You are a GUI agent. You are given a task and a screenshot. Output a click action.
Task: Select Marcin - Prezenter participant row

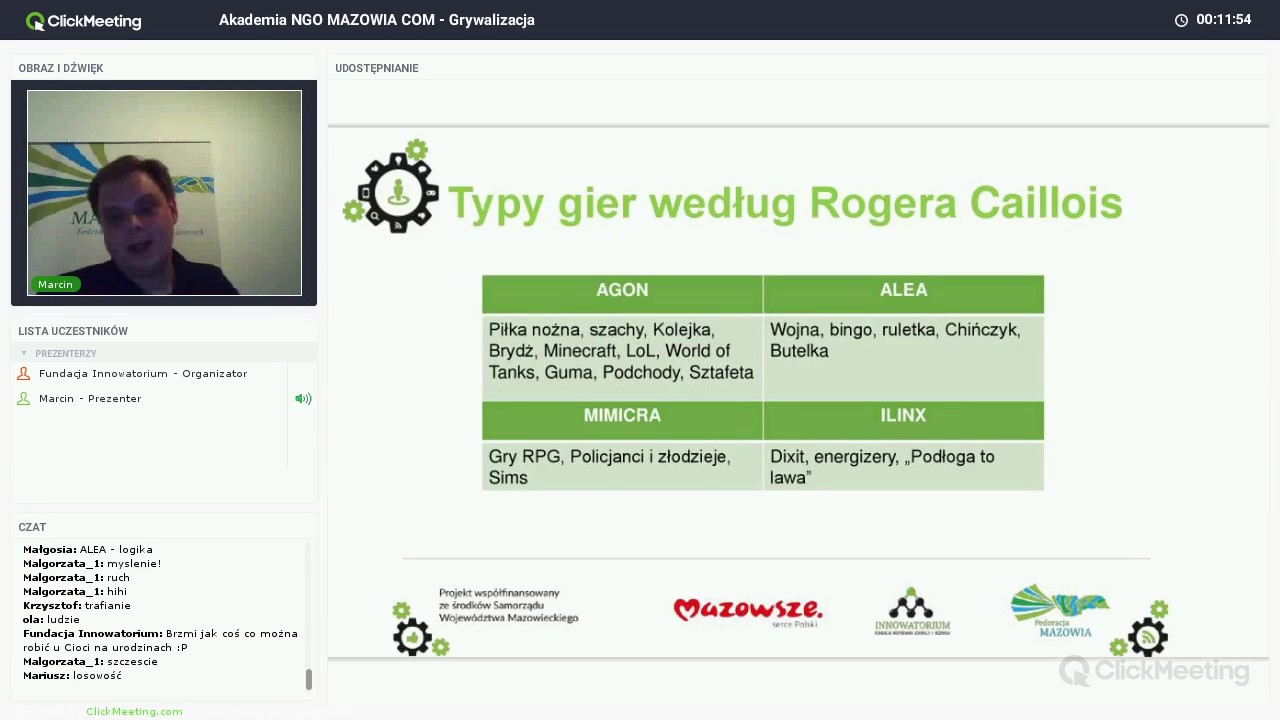[x=150, y=398]
